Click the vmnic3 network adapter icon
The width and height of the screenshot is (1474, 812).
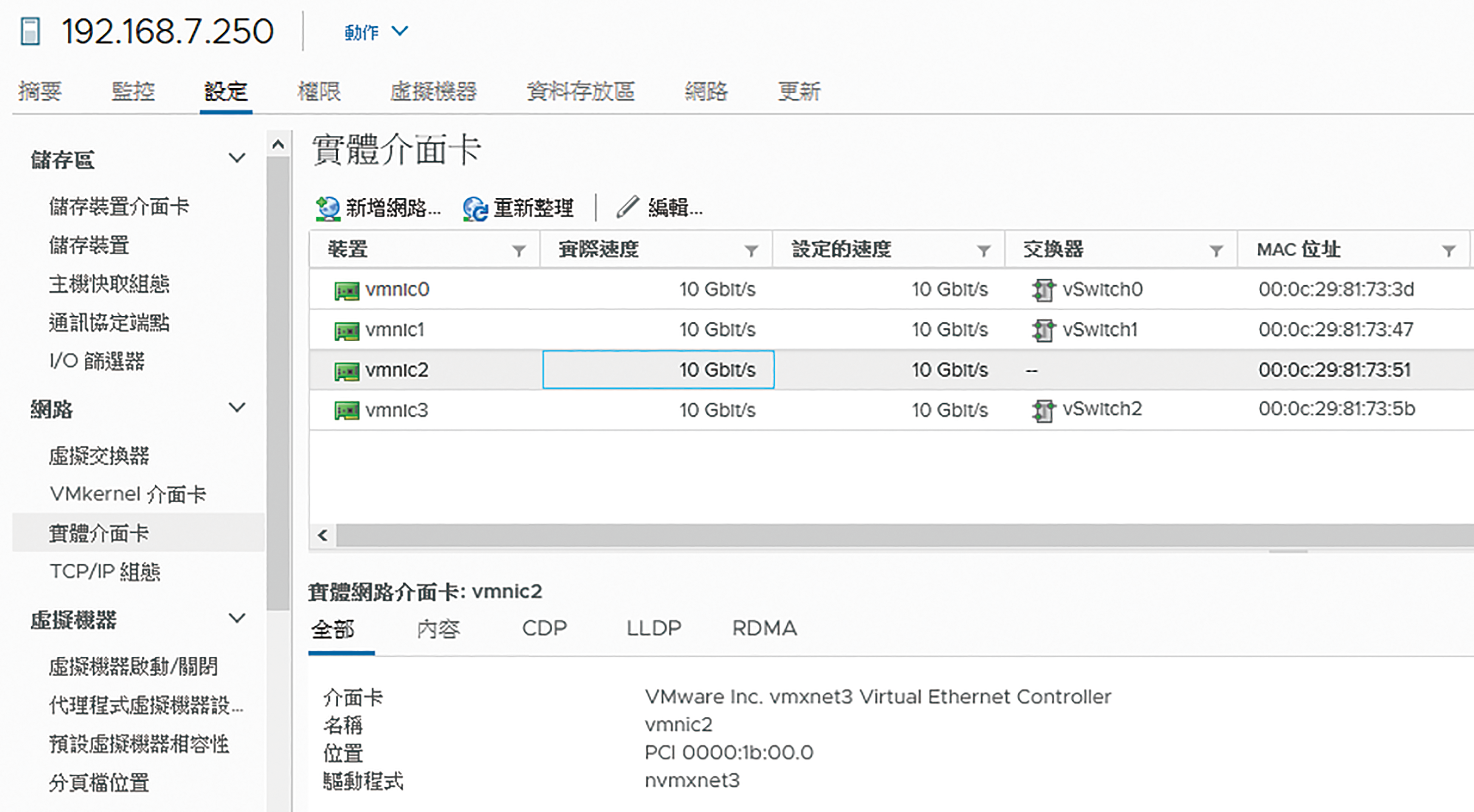pyautogui.click(x=347, y=410)
